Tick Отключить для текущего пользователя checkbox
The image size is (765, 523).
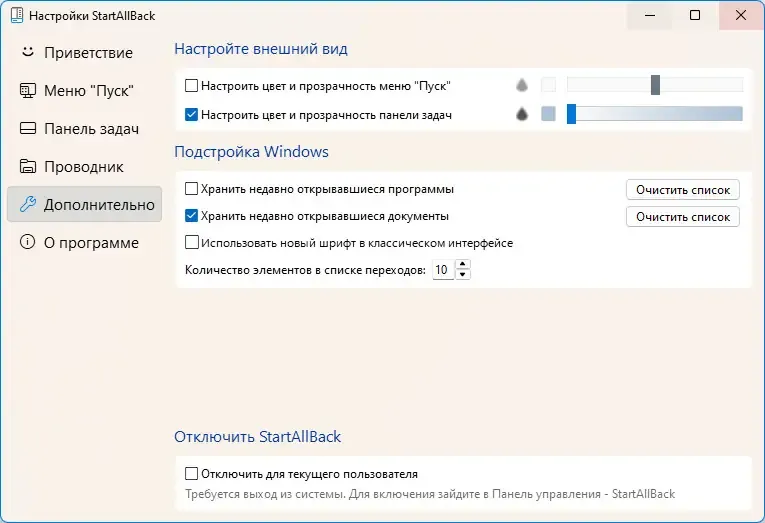coord(192,474)
